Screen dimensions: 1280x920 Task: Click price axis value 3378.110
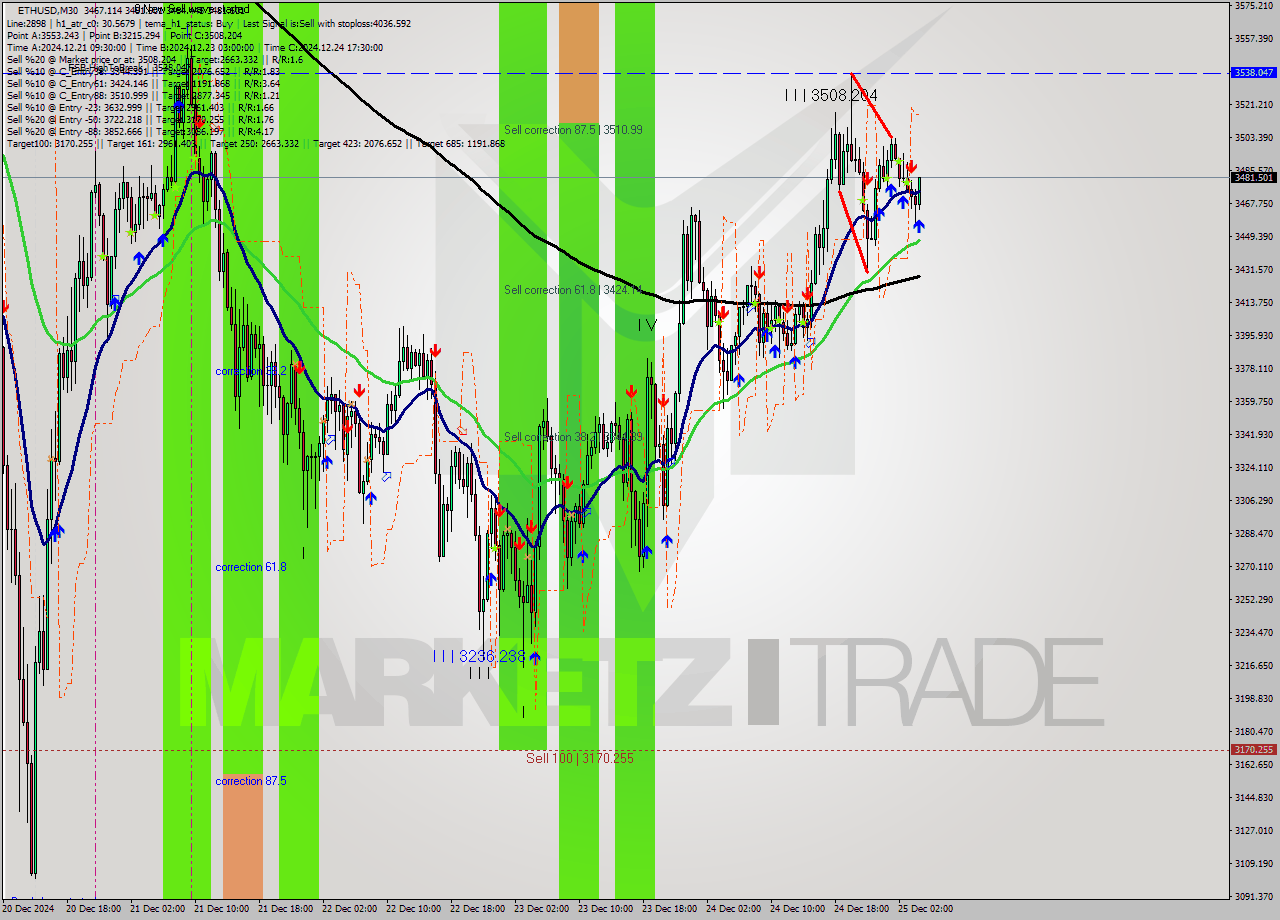coord(1253,369)
